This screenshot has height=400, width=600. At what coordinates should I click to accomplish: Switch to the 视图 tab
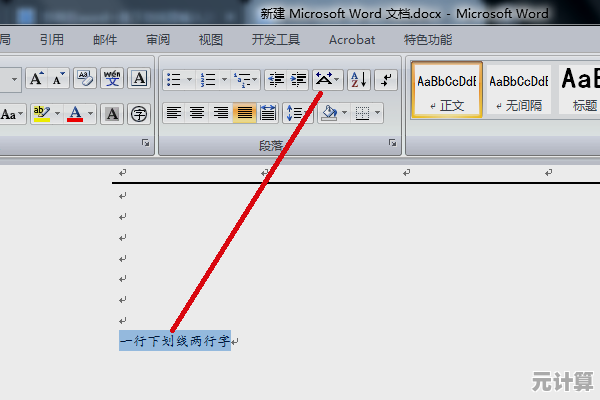(211, 40)
